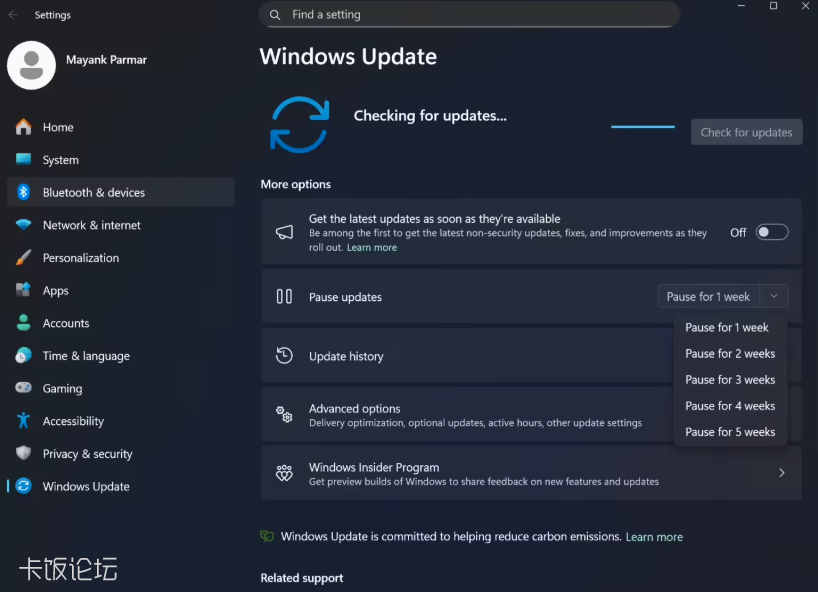The image size is (818, 592).
Task: Click the Apps icon in sidebar
Action: pyautogui.click(x=23, y=290)
